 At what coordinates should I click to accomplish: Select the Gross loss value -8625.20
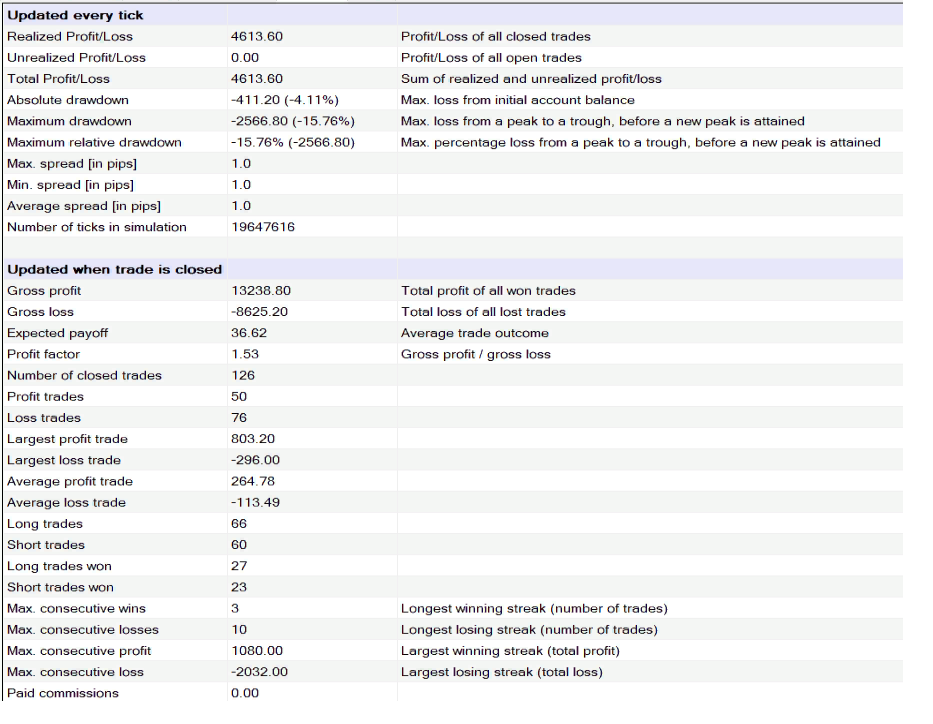(x=260, y=312)
